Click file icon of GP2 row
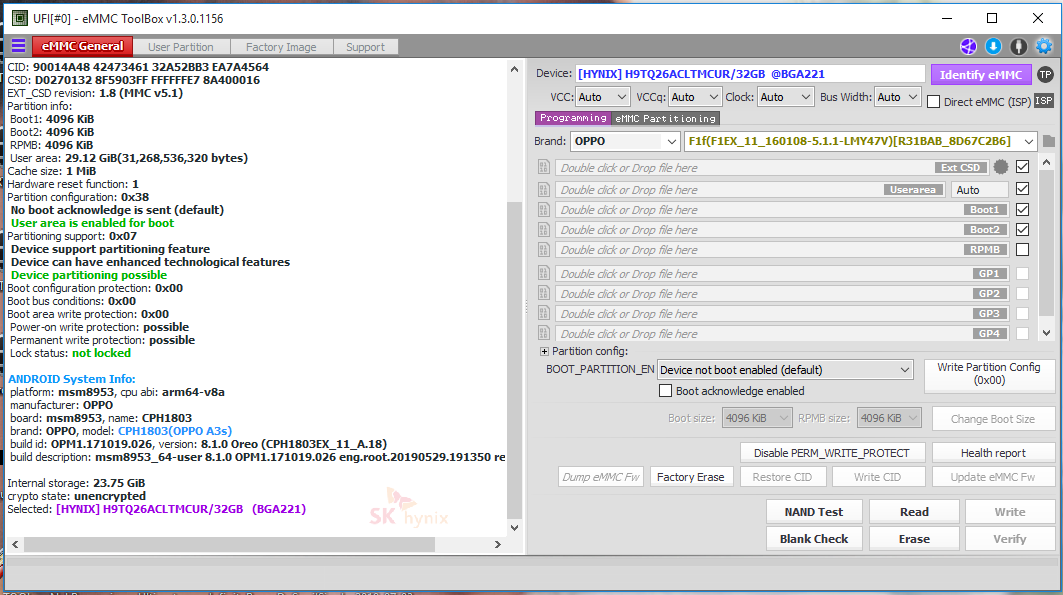The image size is (1063, 595). (x=543, y=293)
